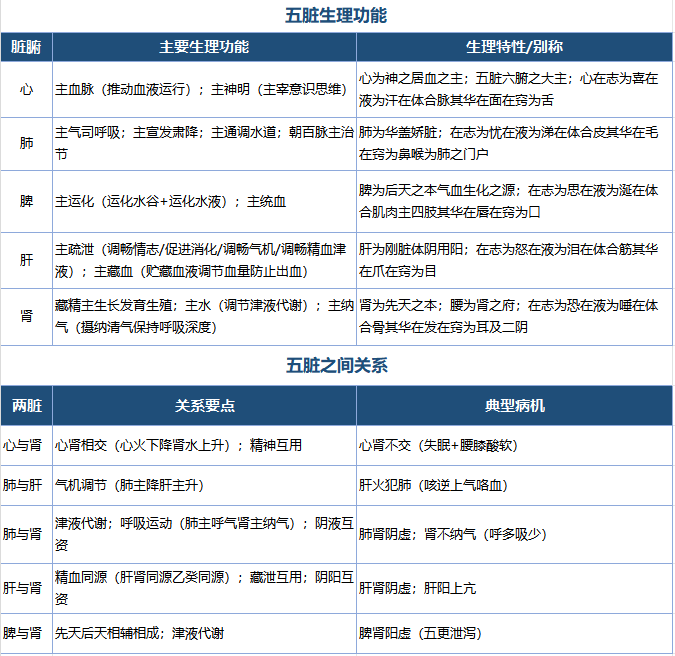Select the 肾 row label cell
The image size is (675, 656).
click(26, 317)
